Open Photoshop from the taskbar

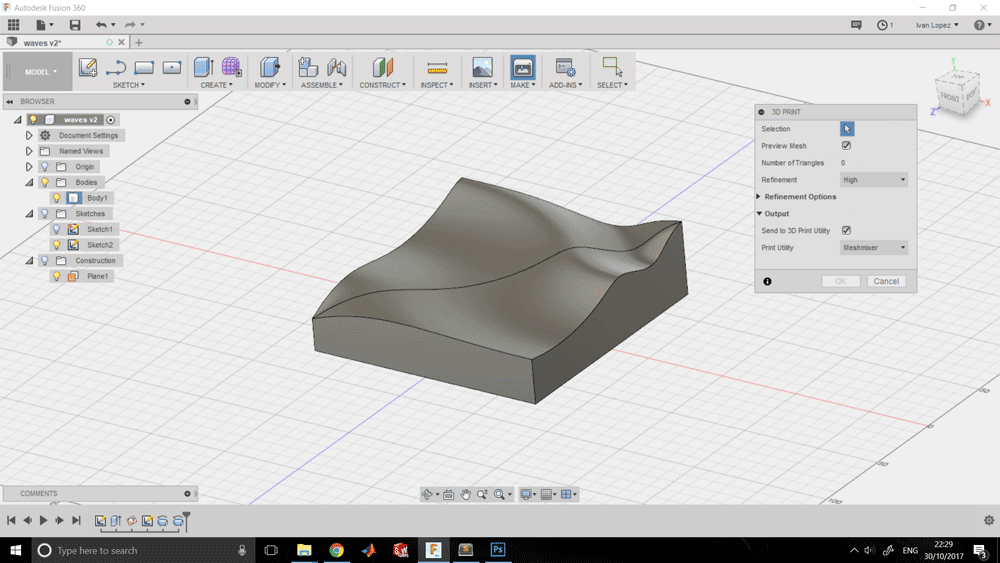pyautogui.click(x=498, y=550)
